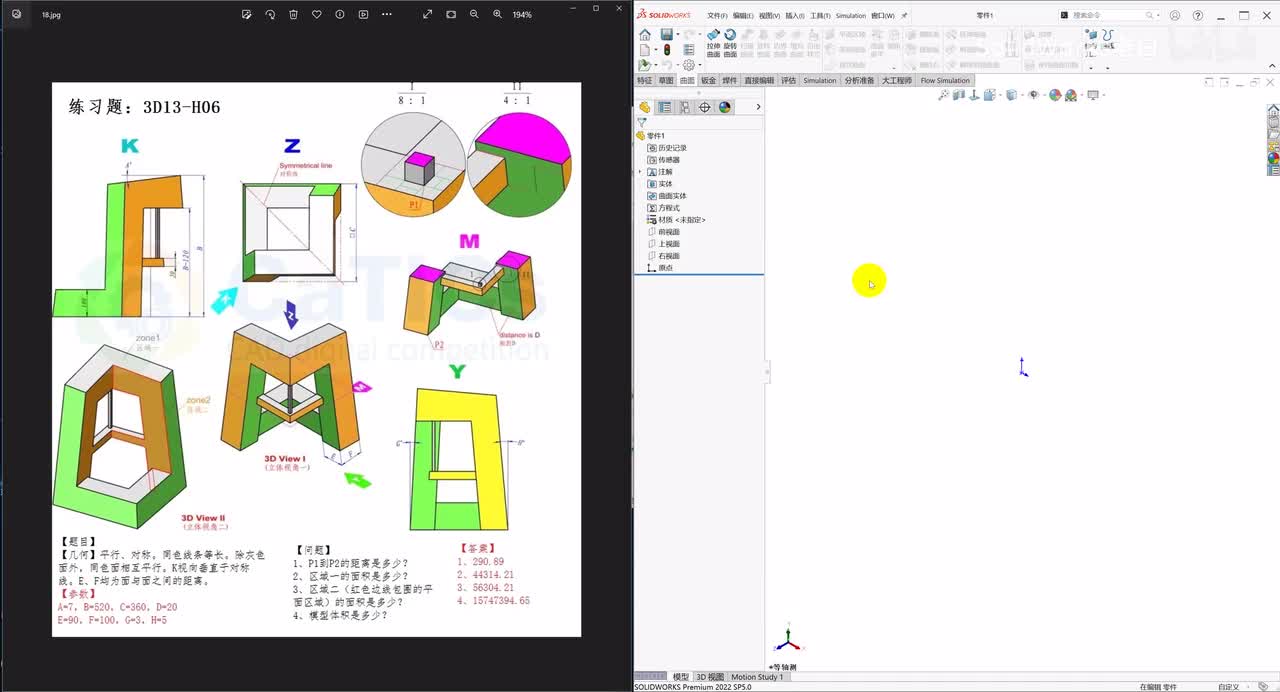Favorite the image with heart icon
The height and width of the screenshot is (692, 1280).
(317, 14)
